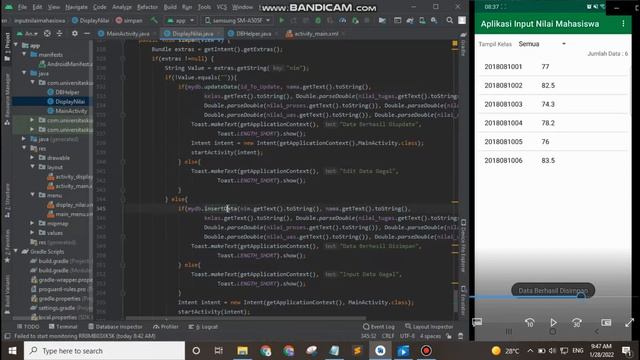Screen dimensions: 640x360
Task: Hide the project tool window panel
Action: pyautogui.click(x=87, y=33)
